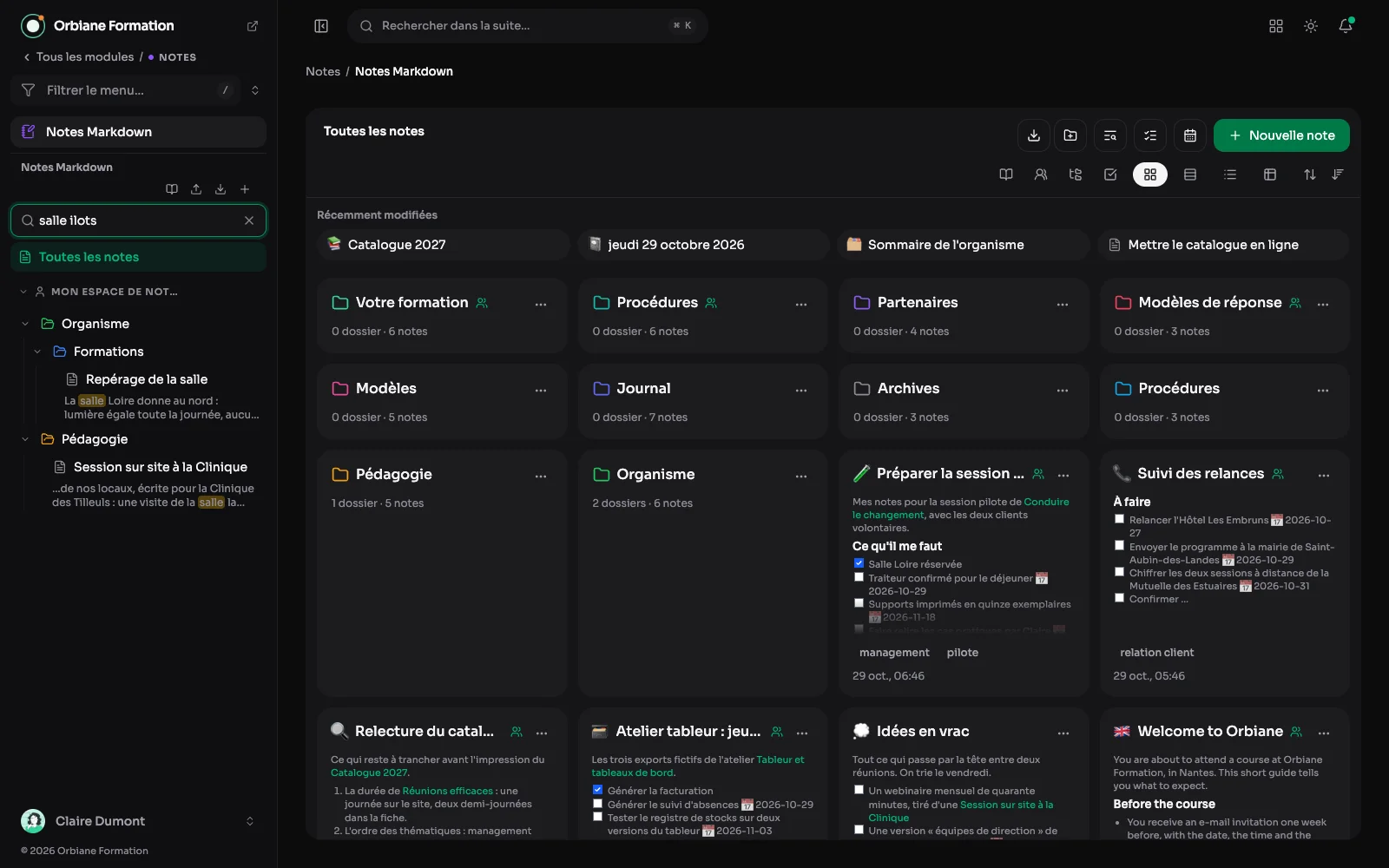The width and height of the screenshot is (1389, 868).
Task: Click the open-book reading view icon
Action: 1006,174
